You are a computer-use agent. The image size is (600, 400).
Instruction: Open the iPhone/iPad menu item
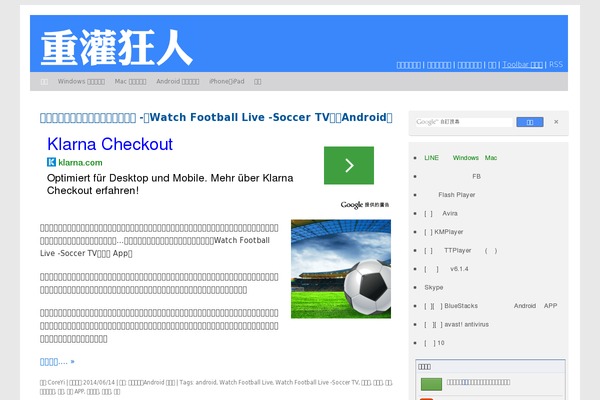(227, 81)
